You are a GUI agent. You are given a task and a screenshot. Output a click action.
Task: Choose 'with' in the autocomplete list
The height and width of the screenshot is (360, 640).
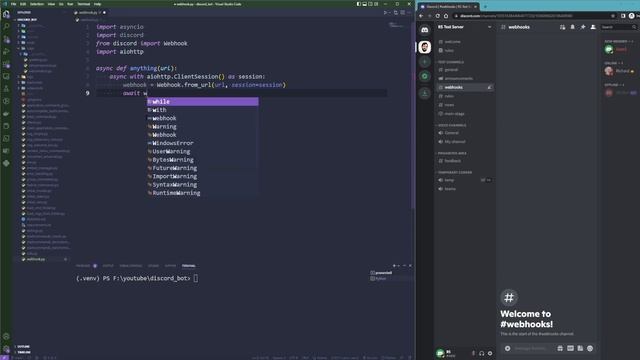tap(202, 110)
